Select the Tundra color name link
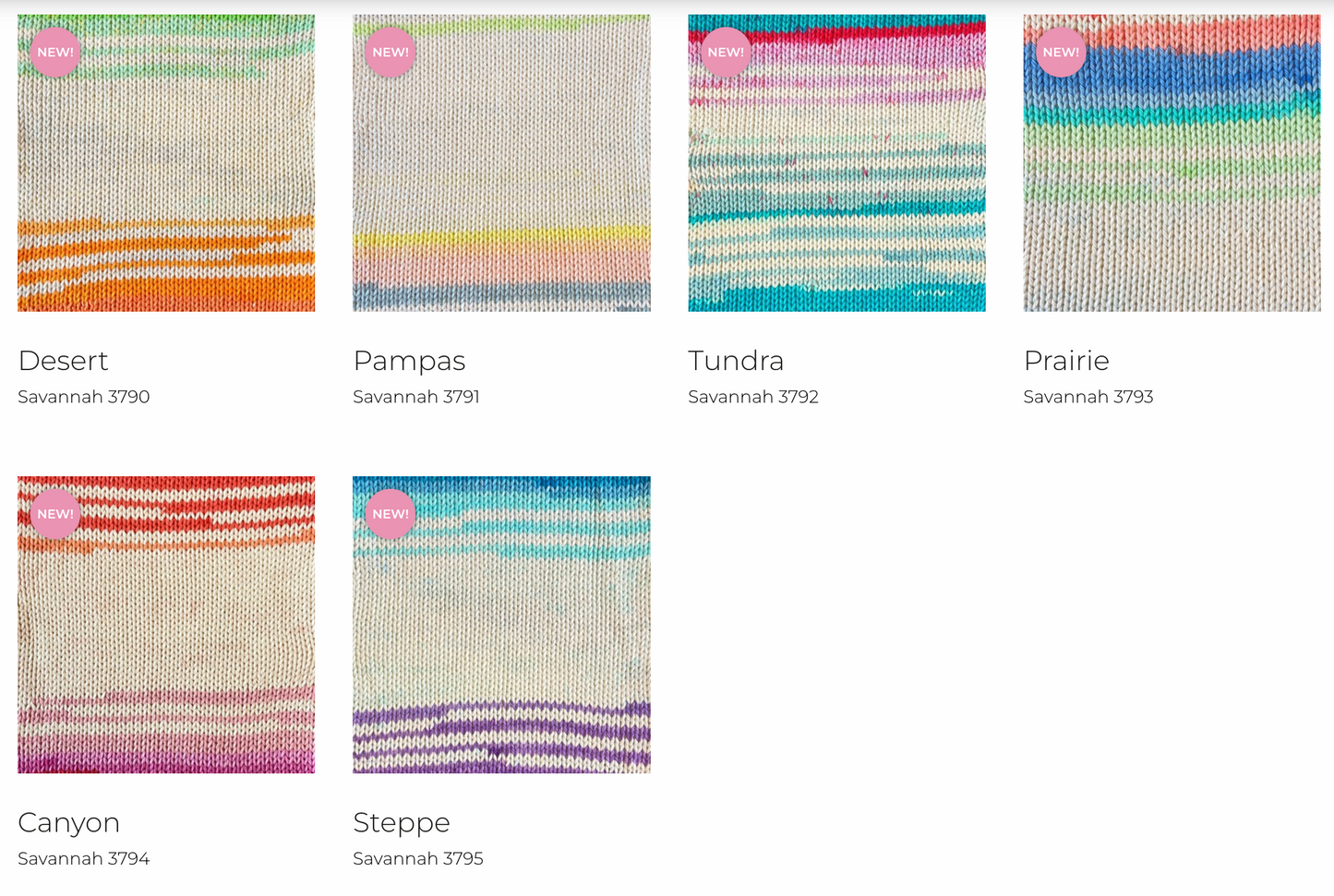This screenshot has width=1334, height=896. tap(736, 361)
